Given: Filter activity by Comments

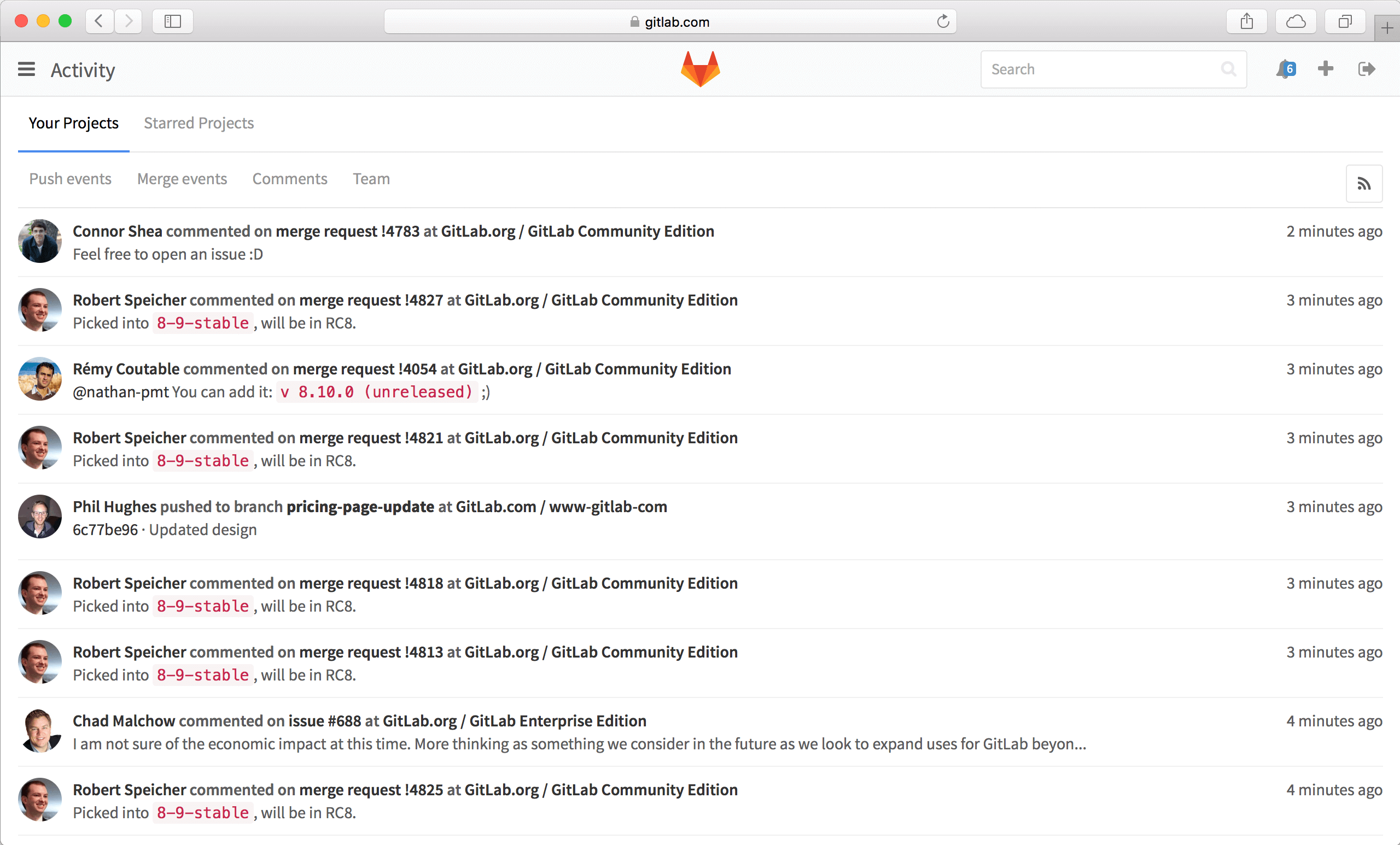Looking at the screenshot, I should (290, 179).
